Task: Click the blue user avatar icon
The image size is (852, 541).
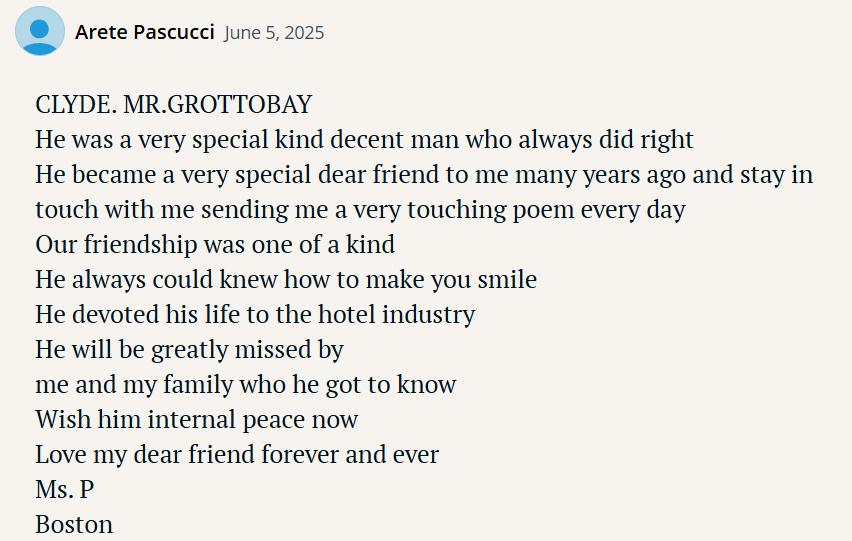Action: click(x=40, y=31)
